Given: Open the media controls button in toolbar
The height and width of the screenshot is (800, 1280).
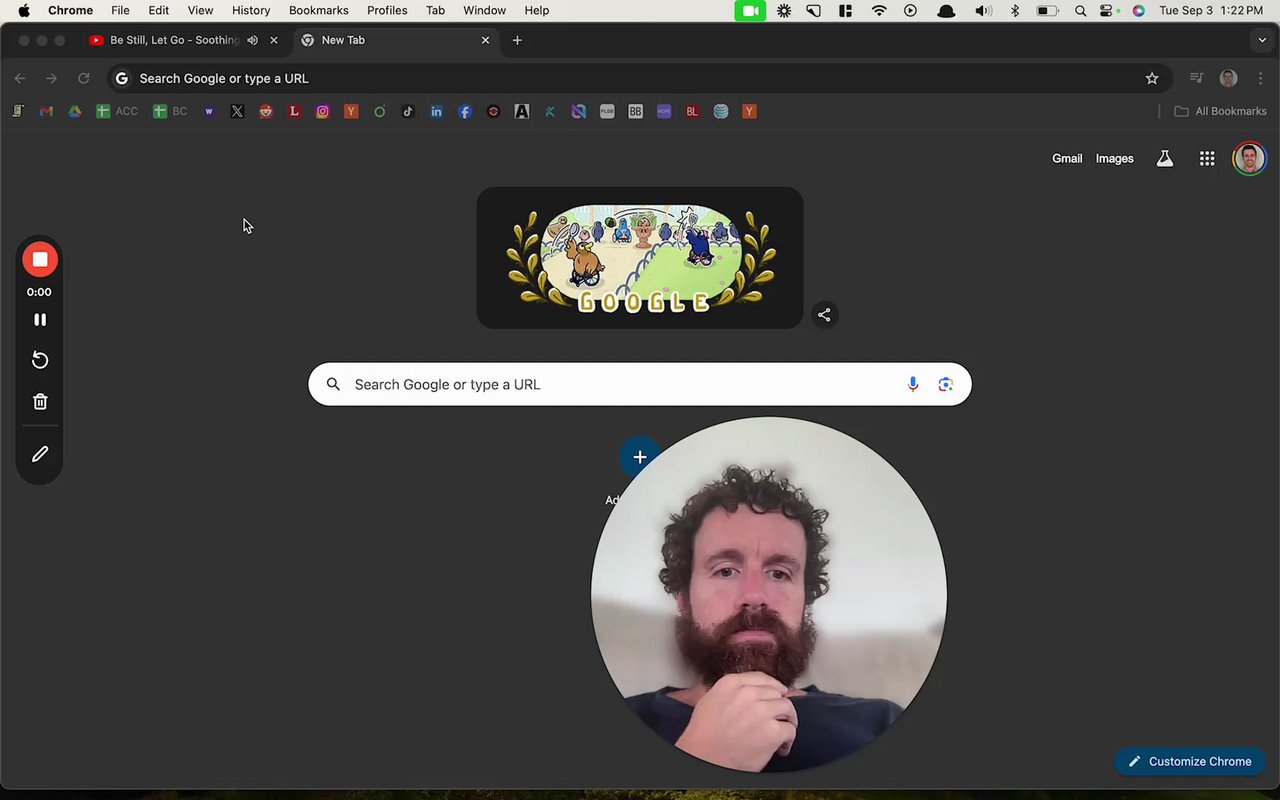Looking at the screenshot, I should click(x=1196, y=78).
